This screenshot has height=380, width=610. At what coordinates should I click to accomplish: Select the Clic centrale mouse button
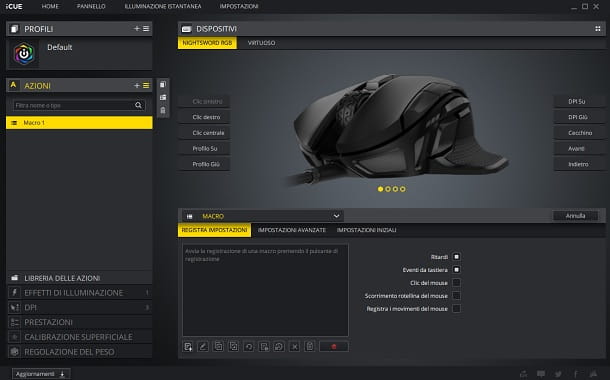204,133
